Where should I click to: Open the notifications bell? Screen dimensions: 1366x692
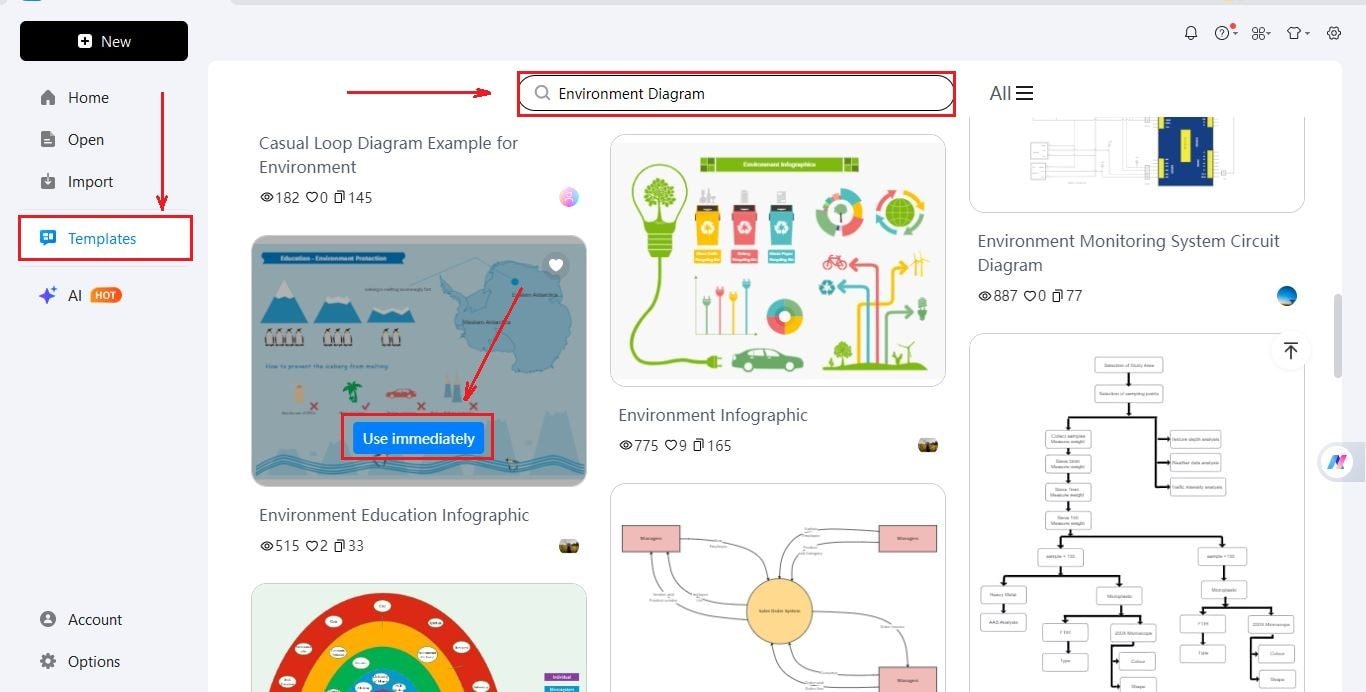1191,32
